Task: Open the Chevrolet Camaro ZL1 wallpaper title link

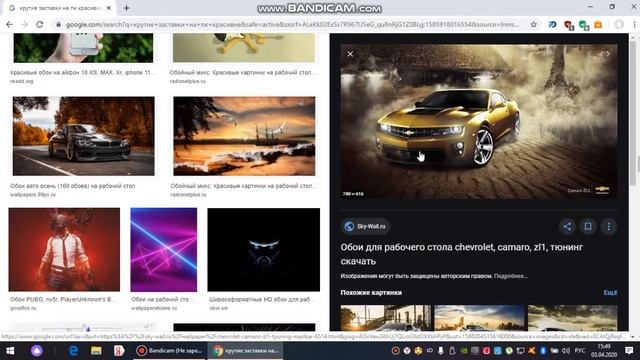Action: pyautogui.click(x=462, y=254)
